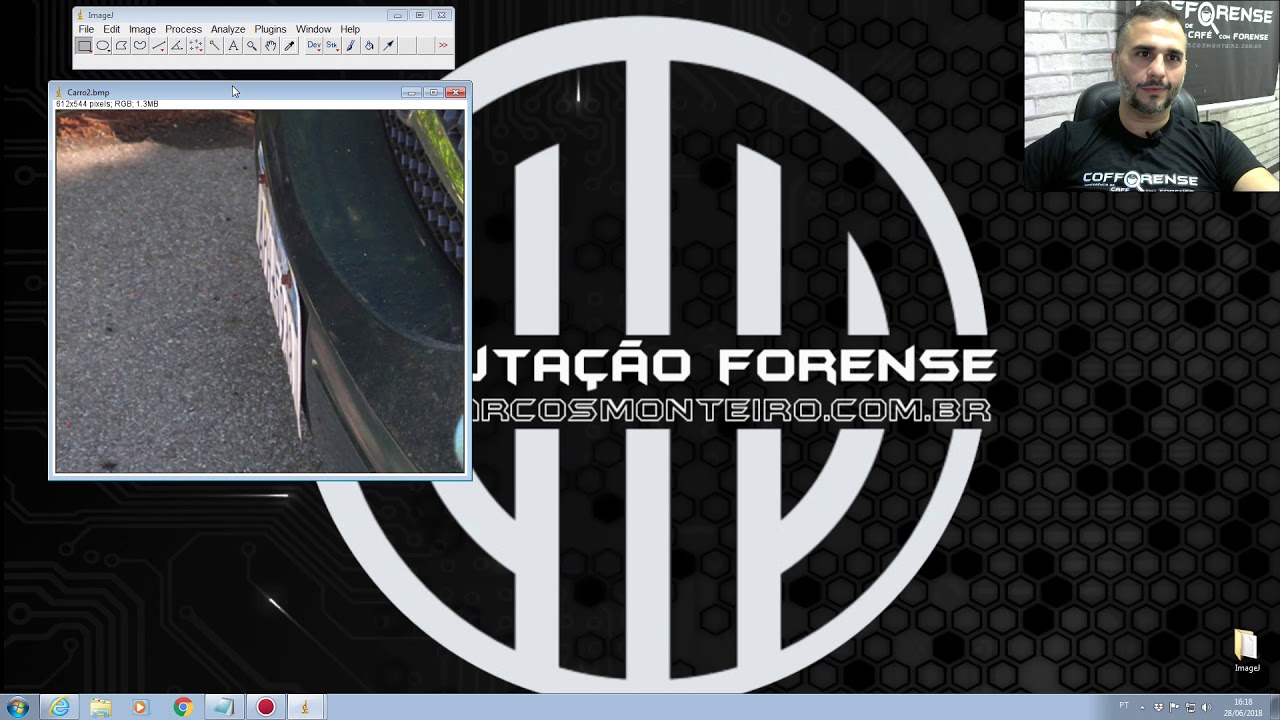Open the Image menu in ImageJ
This screenshot has width=1280, height=720.
(142, 29)
